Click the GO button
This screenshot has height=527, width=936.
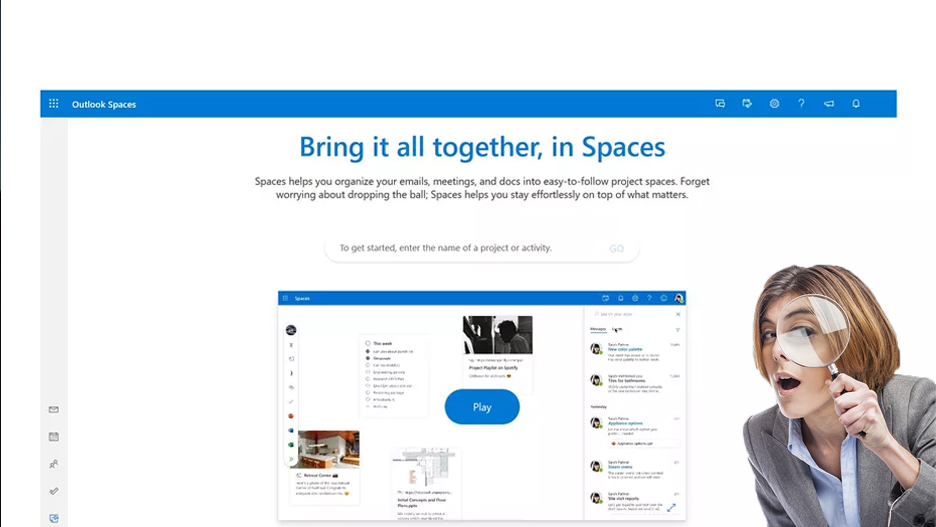(617, 248)
